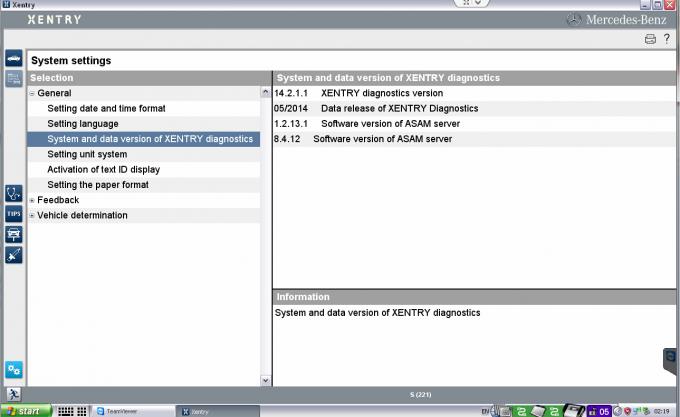Click the taskbar clock 02:19

tap(662, 411)
